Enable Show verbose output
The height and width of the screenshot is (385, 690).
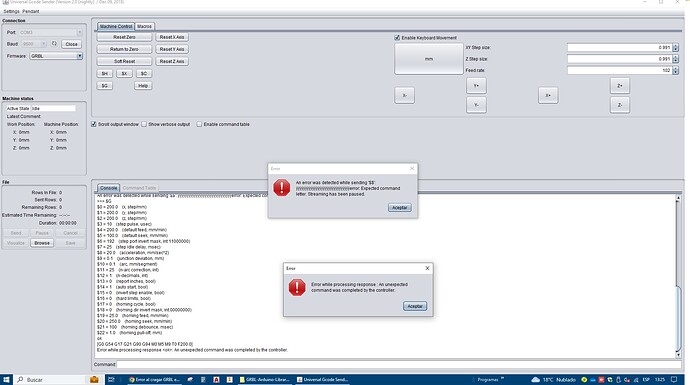144,125
